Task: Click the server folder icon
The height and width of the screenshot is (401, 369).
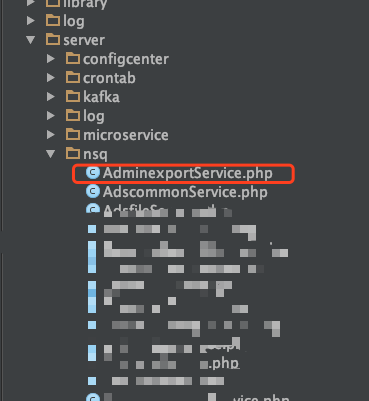Action: click(53, 39)
